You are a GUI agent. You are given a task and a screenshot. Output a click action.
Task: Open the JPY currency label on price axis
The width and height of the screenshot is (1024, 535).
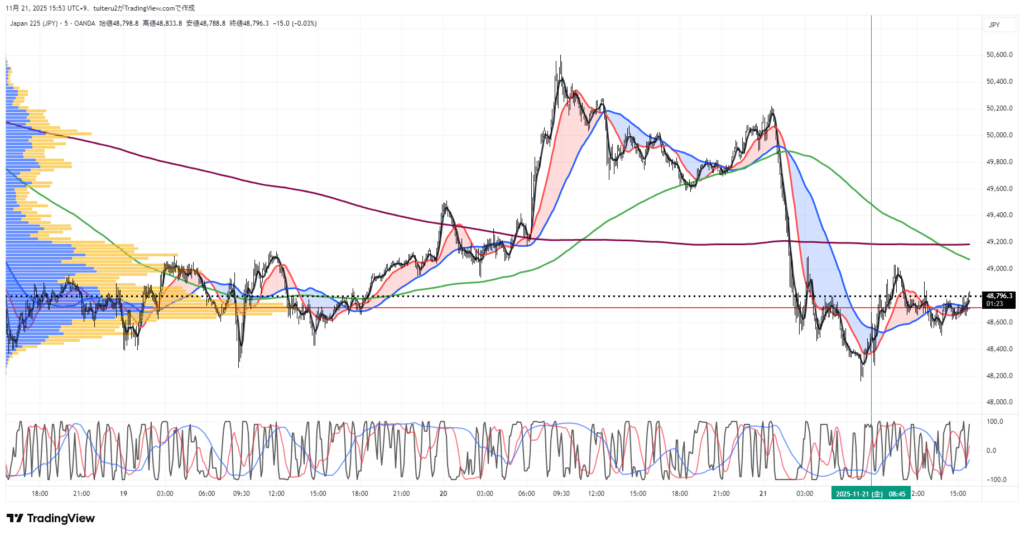[x=994, y=24]
